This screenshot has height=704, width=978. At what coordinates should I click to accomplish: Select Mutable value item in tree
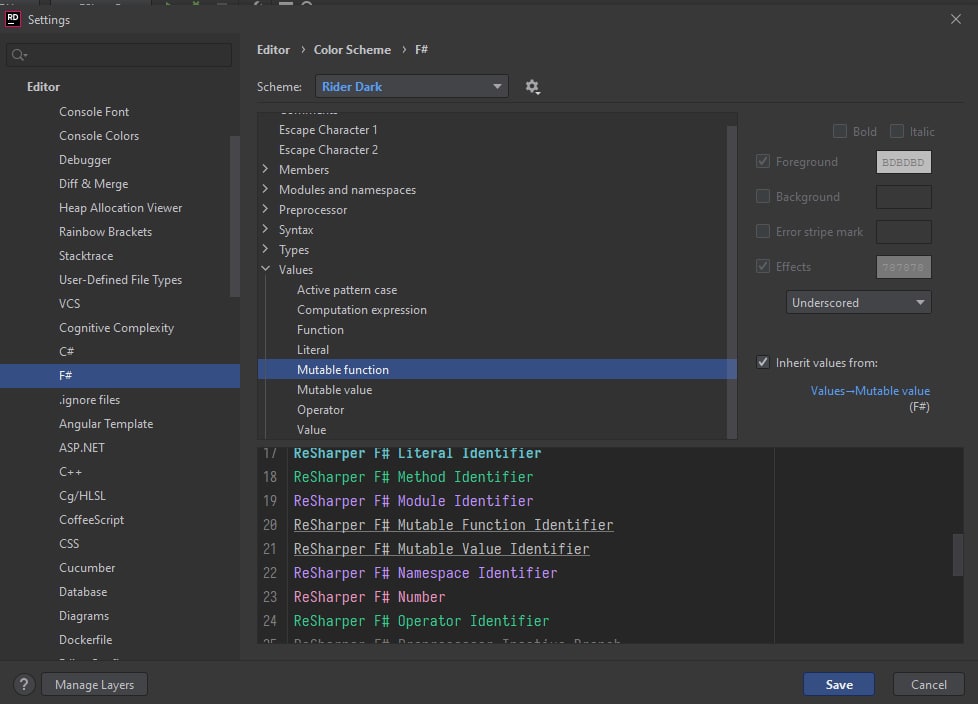pyautogui.click(x=334, y=389)
